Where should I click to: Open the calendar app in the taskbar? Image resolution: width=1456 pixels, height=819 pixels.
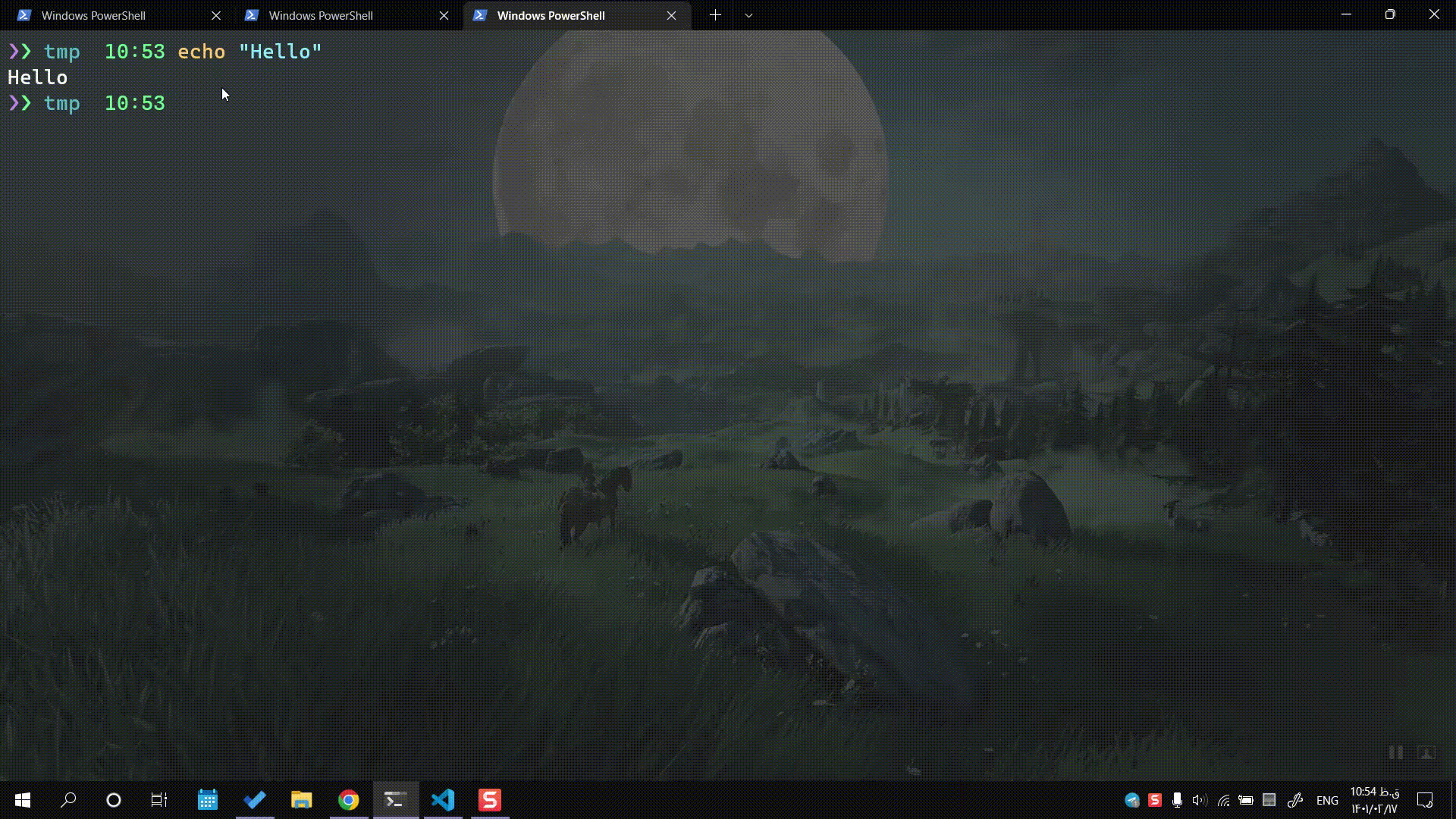point(208,800)
